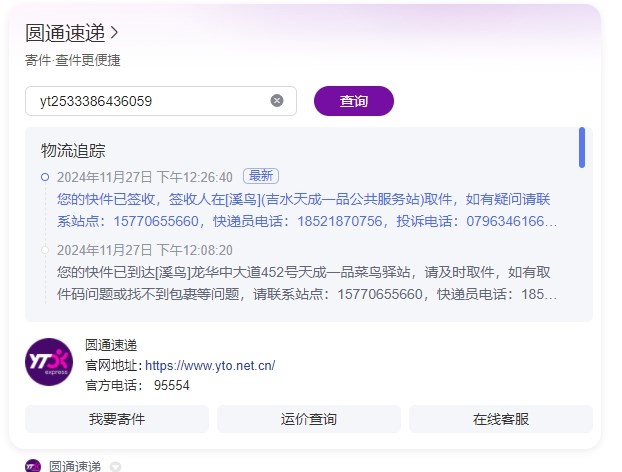Select timestamp 2024年11月27日 下午12:08:20
622x472 pixels.
pyautogui.click(x=145, y=250)
